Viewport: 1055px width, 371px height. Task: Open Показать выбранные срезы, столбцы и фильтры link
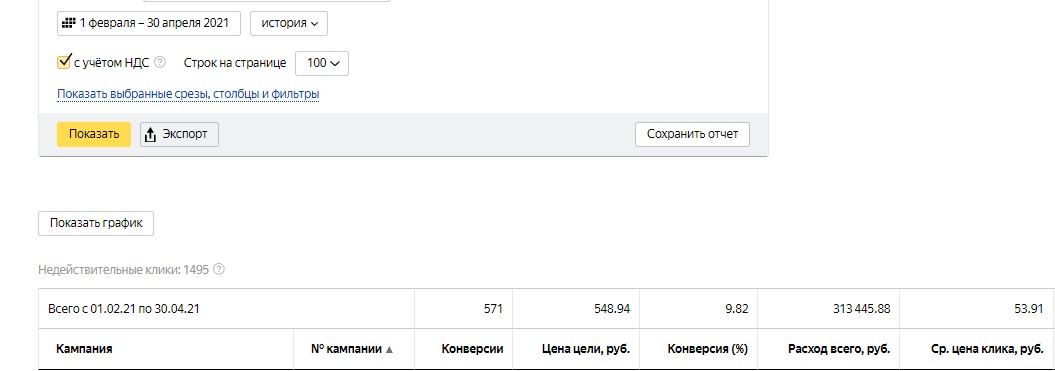tap(188, 94)
